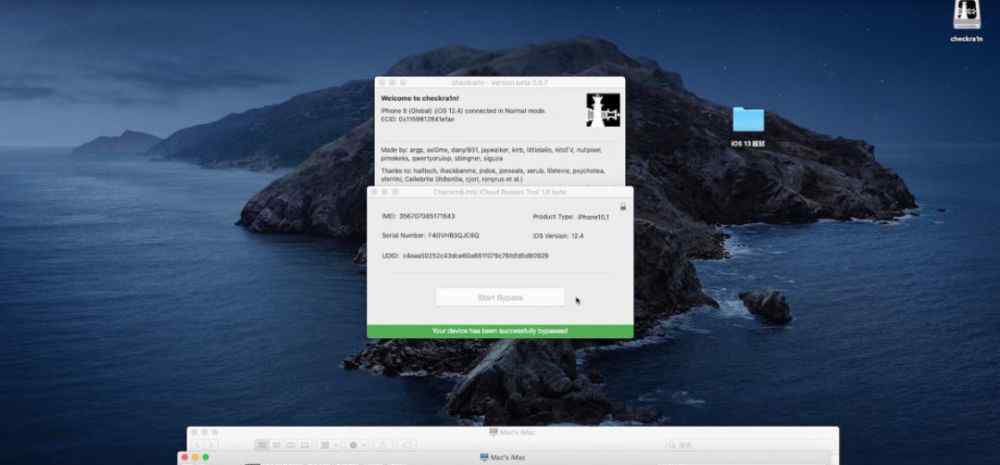1000x465 pixels.
Task: Click the Start Bypass button
Action: (x=499, y=297)
